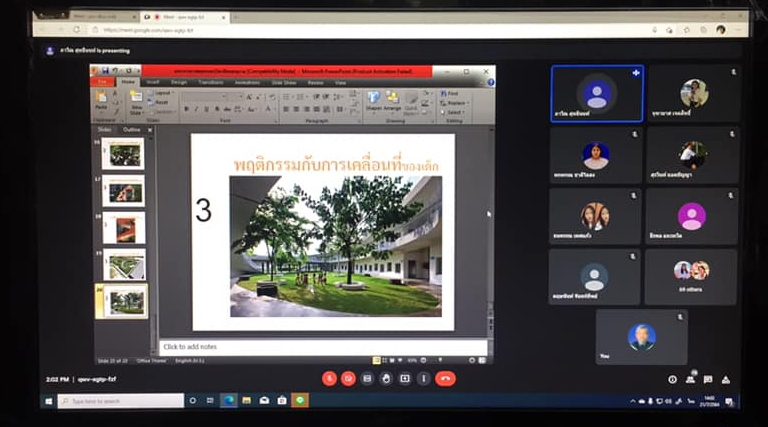Screen dimensions: 768x427
Task: Expand the Layout dropdown in Slides group
Action: tap(163, 93)
